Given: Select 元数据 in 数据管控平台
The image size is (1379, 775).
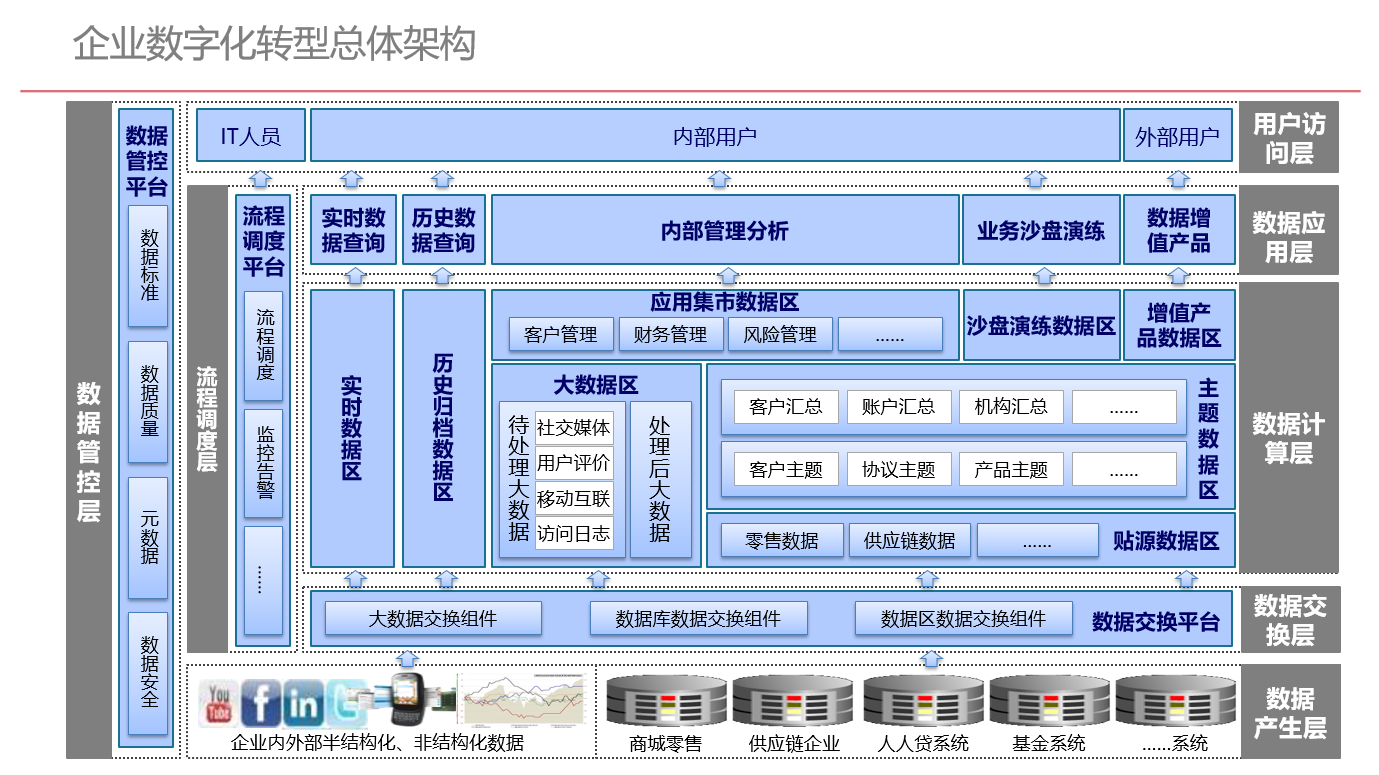Looking at the screenshot, I should 149,538.
